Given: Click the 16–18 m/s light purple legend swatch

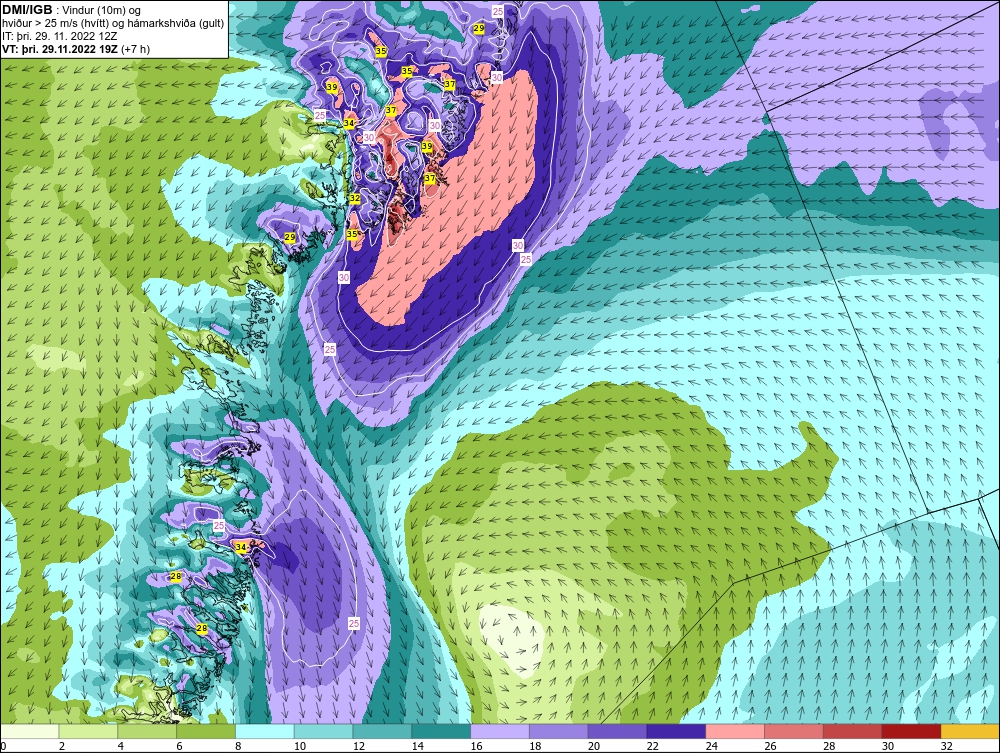Looking at the screenshot, I should click(x=500, y=731).
